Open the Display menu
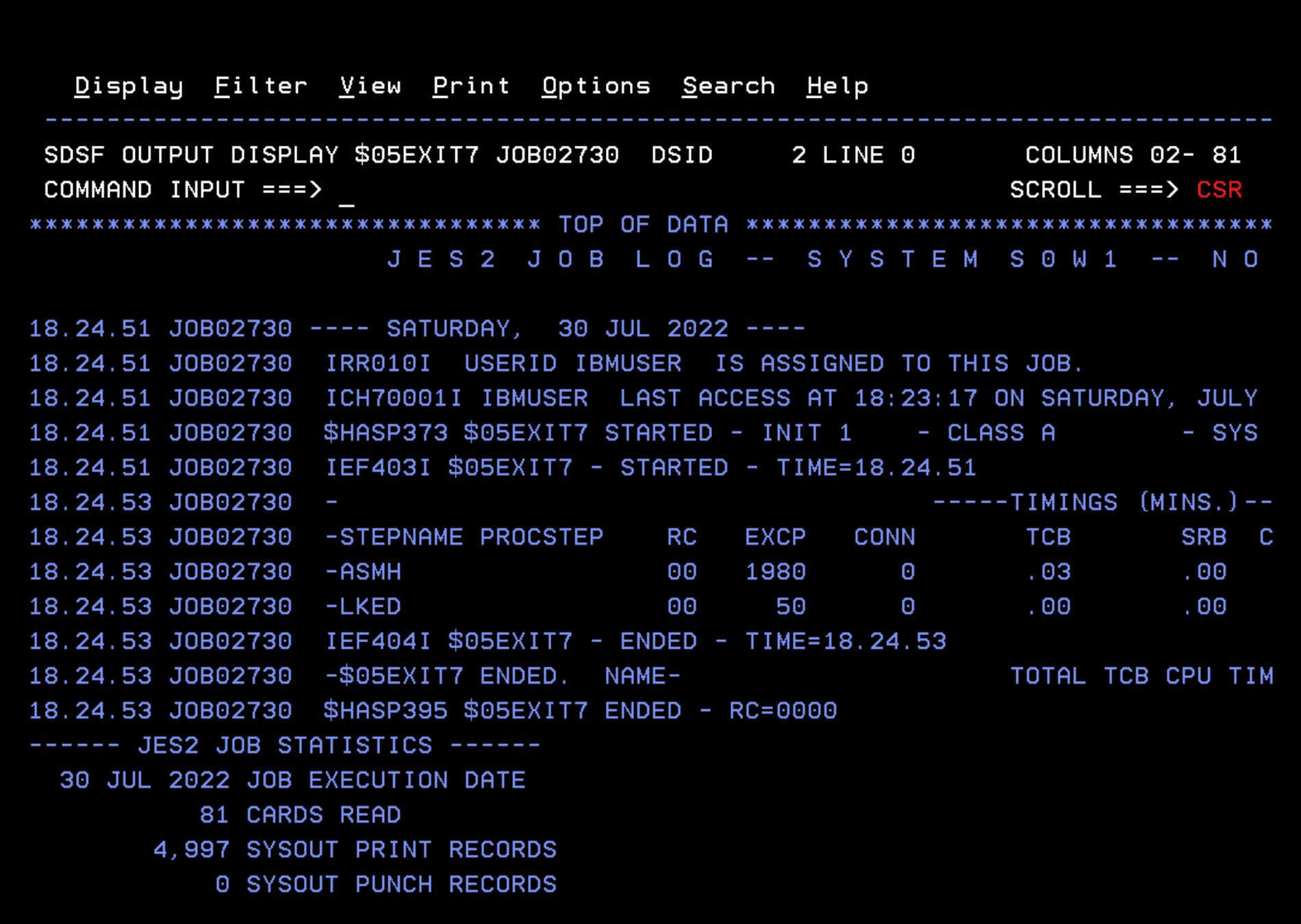 coord(128,86)
